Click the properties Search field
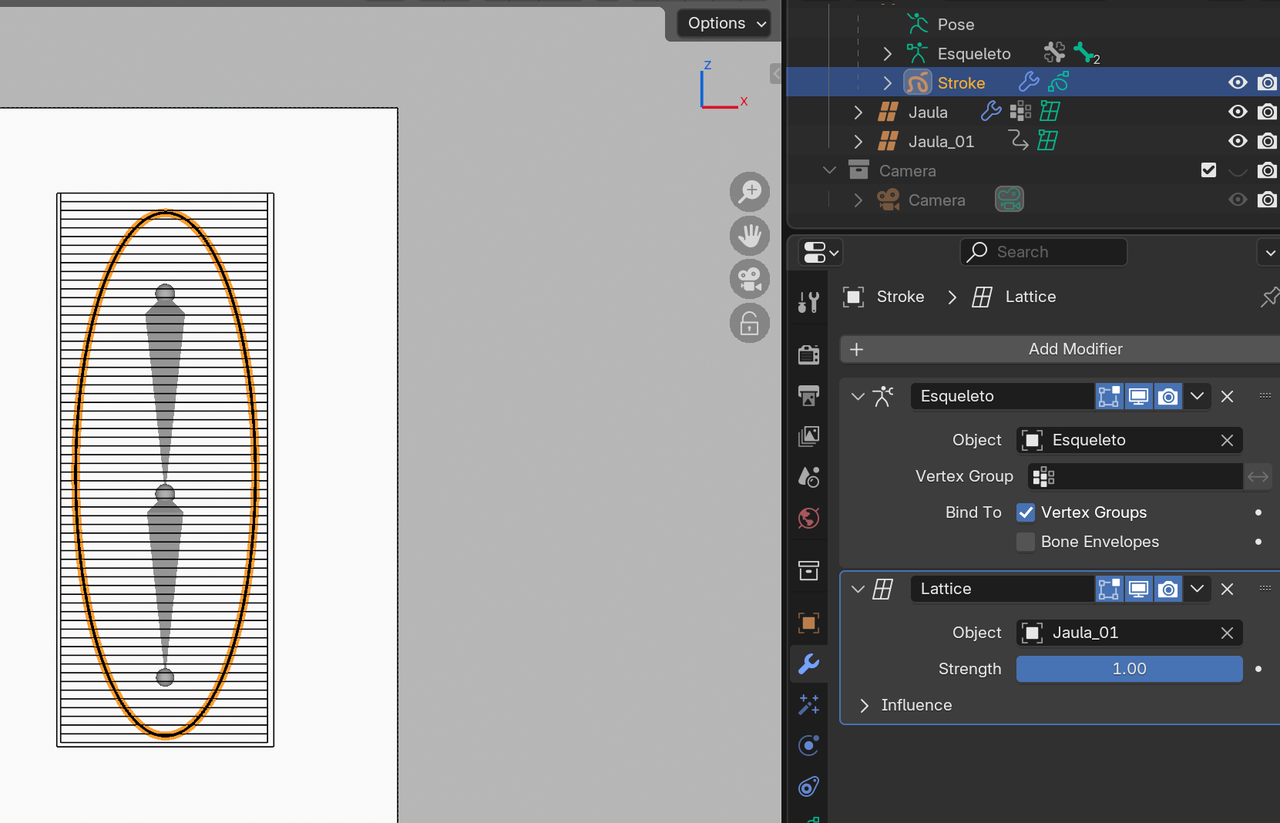This screenshot has width=1280, height=823. click(1043, 252)
